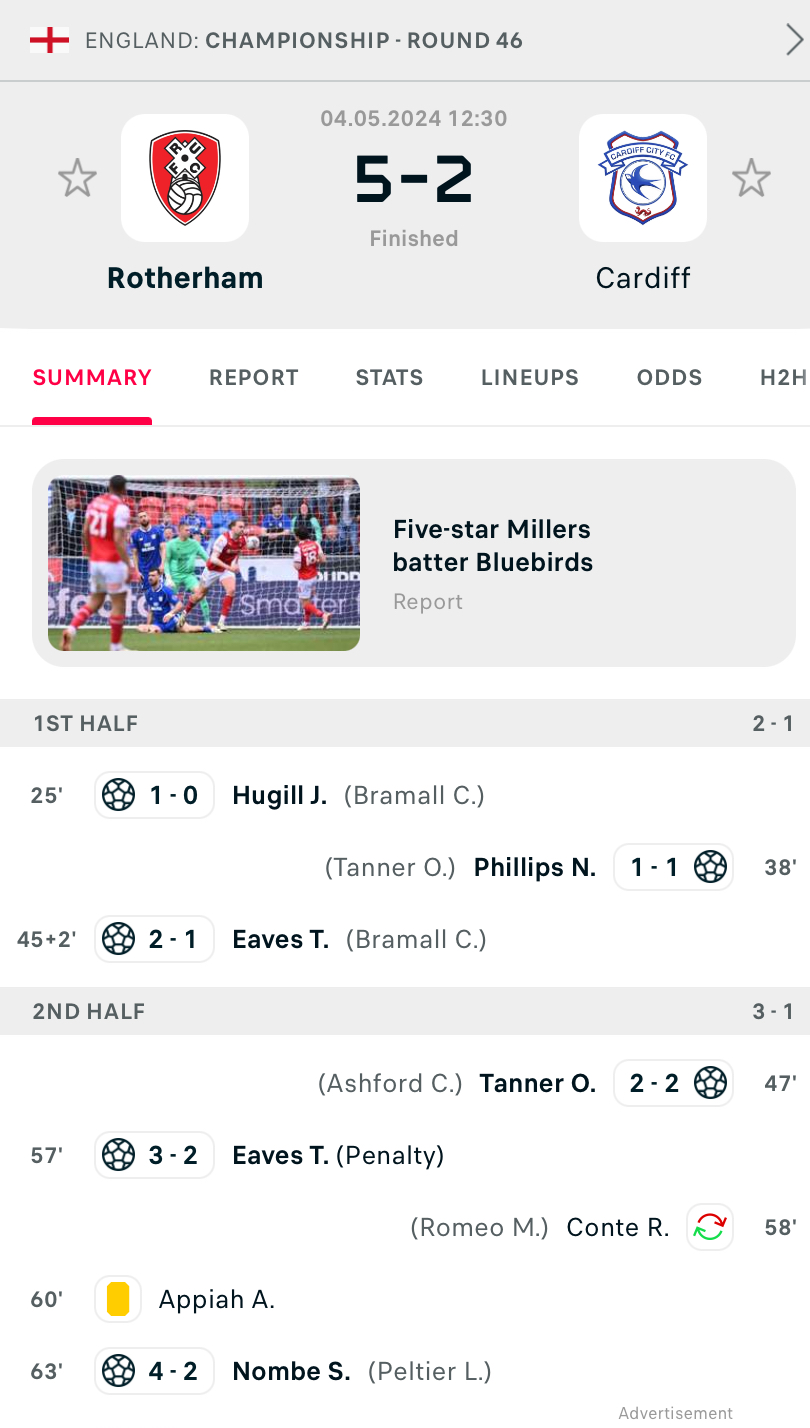The width and height of the screenshot is (810, 1428).
Task: Go to the LINEUPS tab
Action: tap(530, 377)
